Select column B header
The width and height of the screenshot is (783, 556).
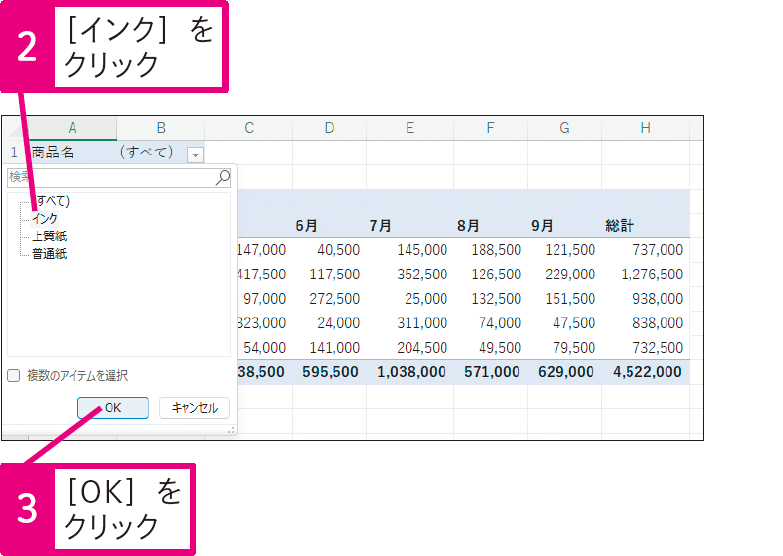pyautogui.click(x=160, y=128)
